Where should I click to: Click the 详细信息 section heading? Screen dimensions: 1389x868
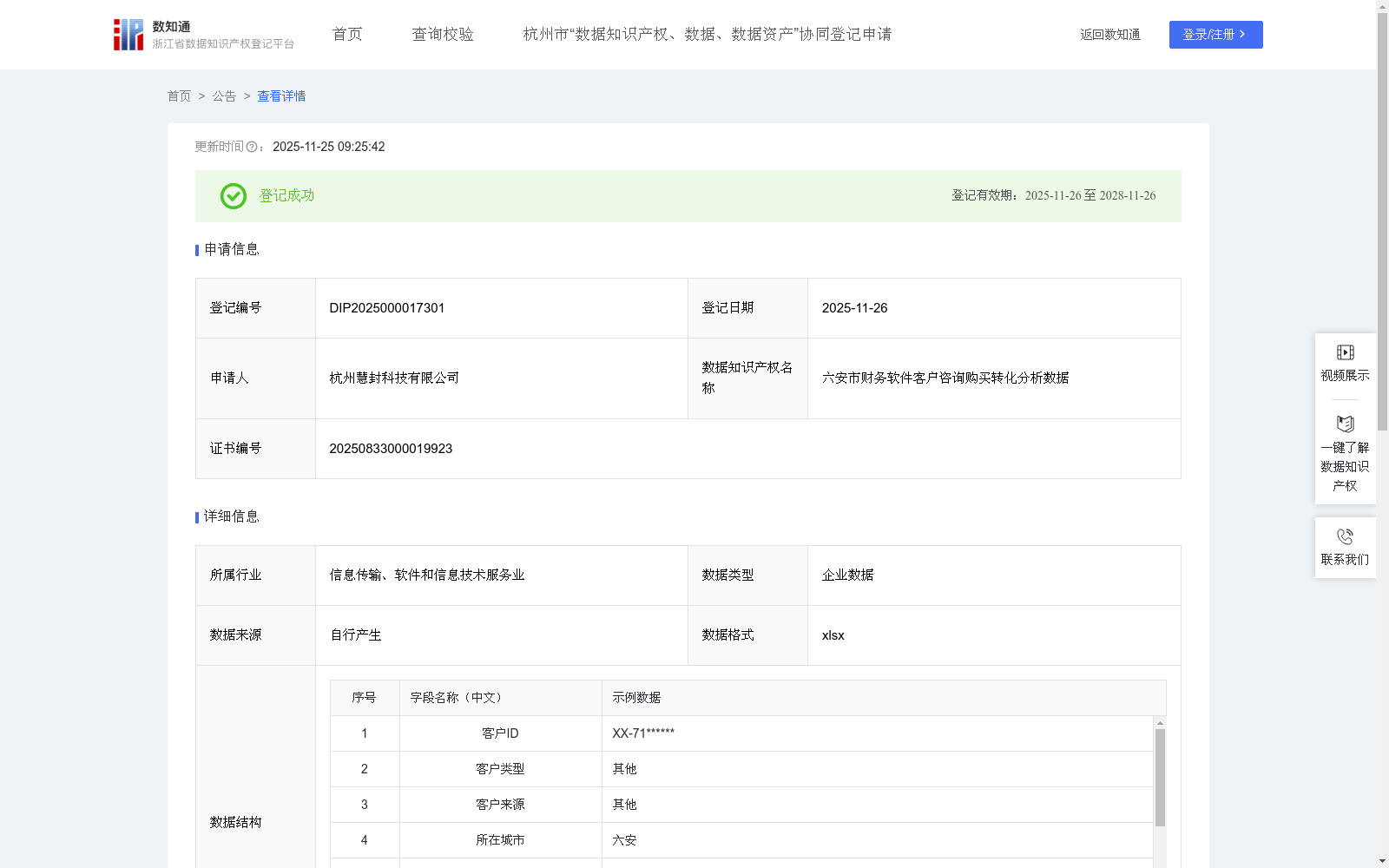tap(232, 517)
